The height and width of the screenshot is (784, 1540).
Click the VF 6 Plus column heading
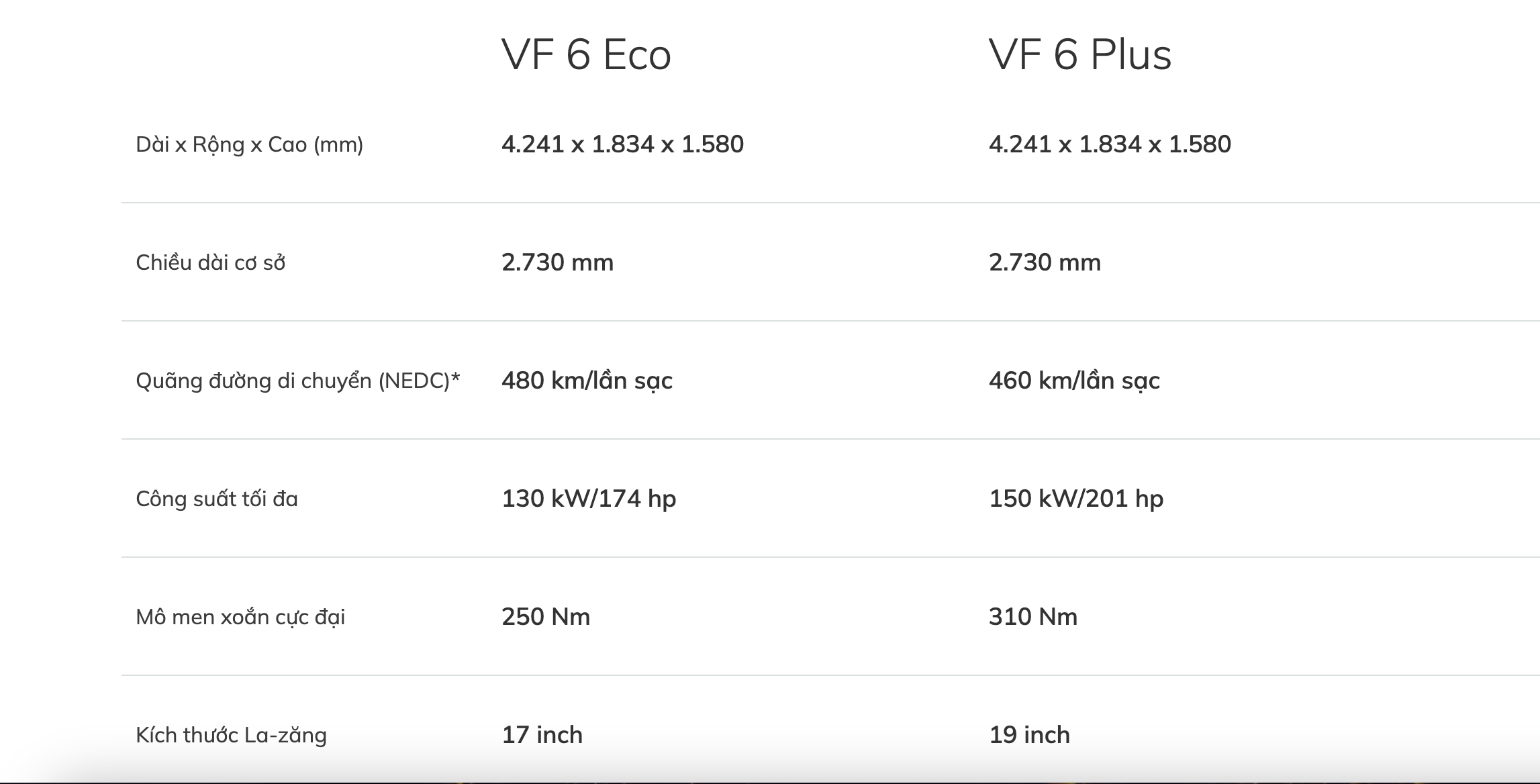[x=1080, y=54]
